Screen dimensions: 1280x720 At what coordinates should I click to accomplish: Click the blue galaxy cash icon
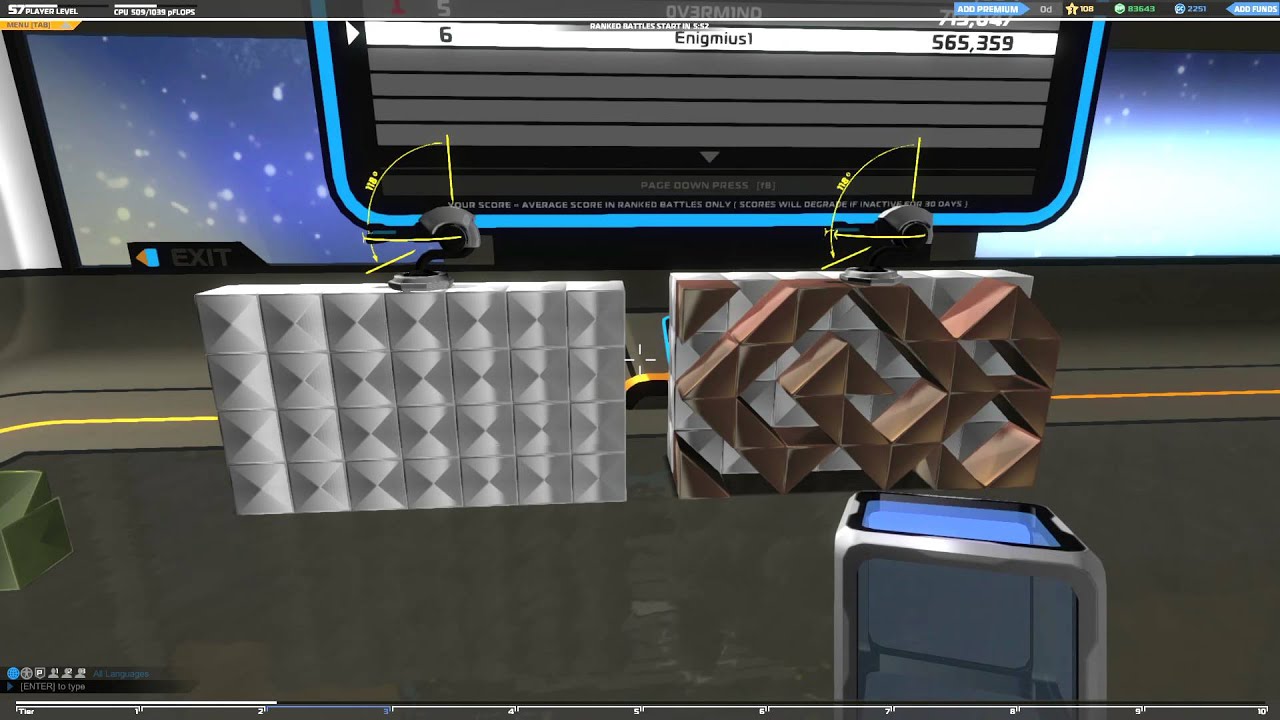[x=1179, y=9]
